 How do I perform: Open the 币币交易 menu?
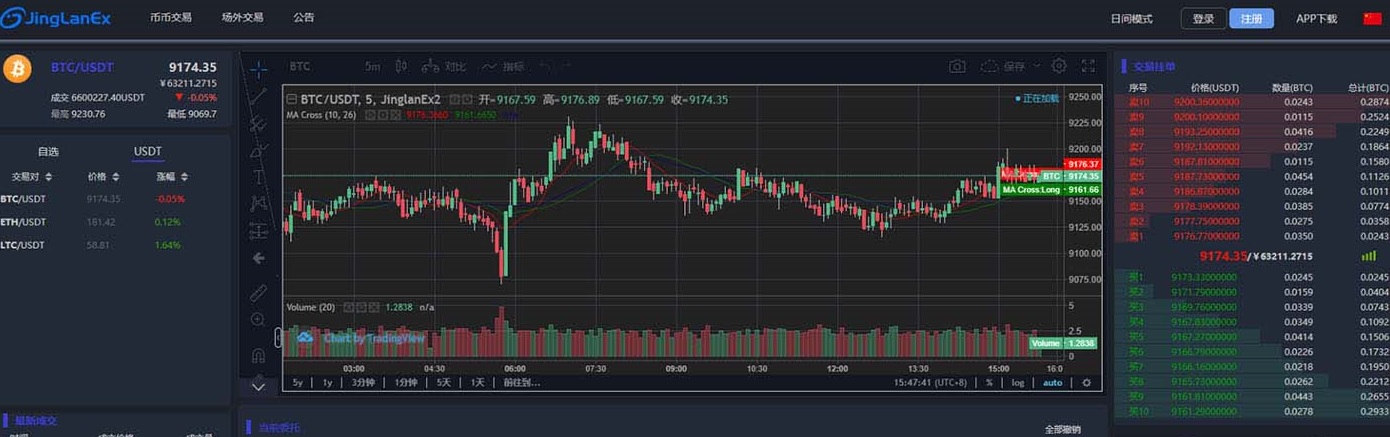[x=171, y=18]
